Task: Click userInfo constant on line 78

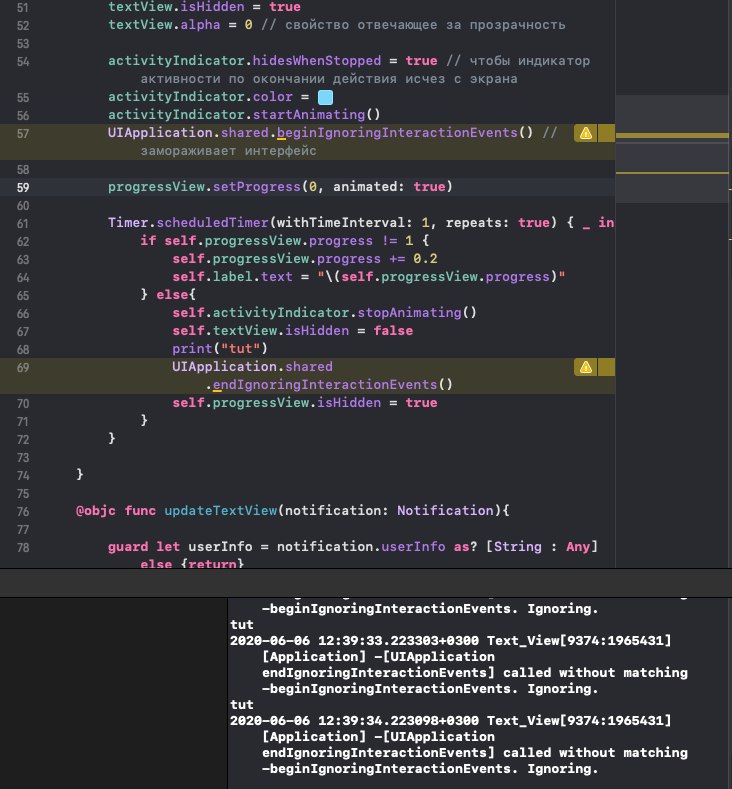Action: (220, 546)
